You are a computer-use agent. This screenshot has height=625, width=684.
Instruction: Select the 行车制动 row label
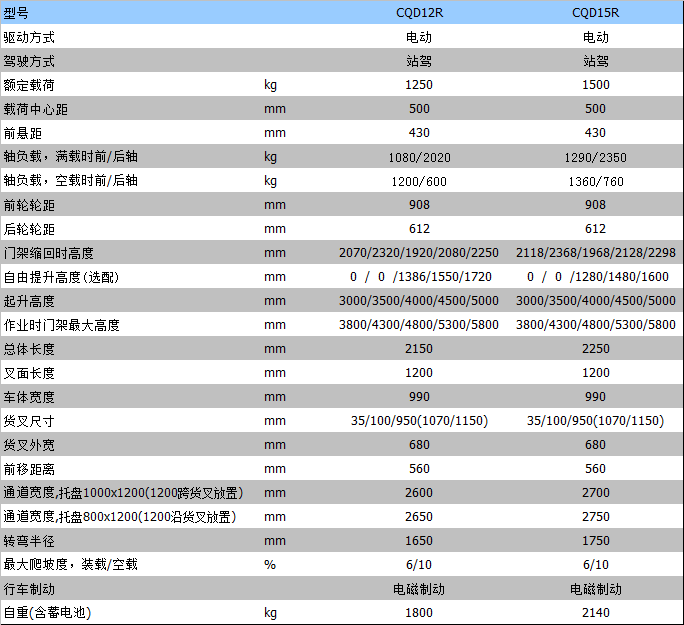(30, 589)
